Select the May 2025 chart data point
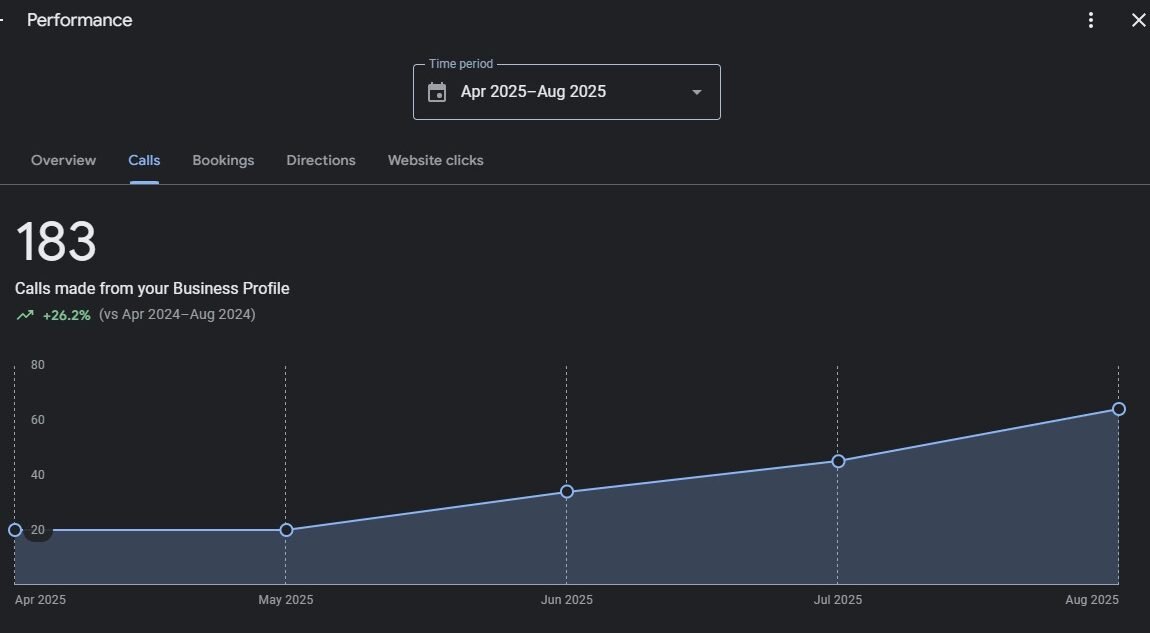 click(x=286, y=530)
